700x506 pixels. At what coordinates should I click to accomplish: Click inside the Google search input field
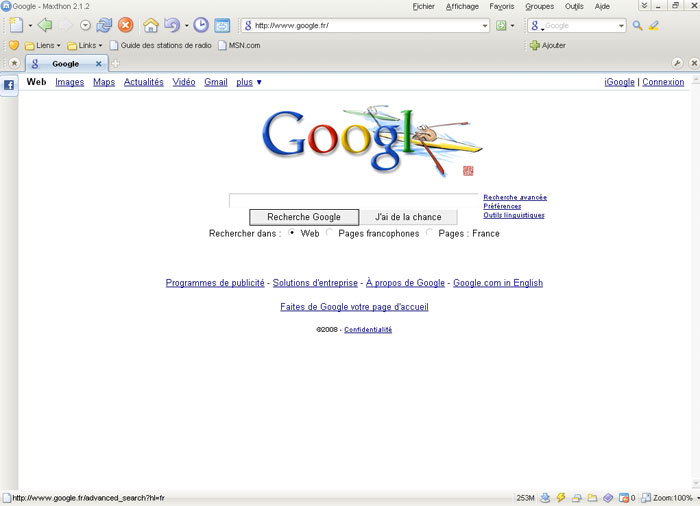[354, 201]
